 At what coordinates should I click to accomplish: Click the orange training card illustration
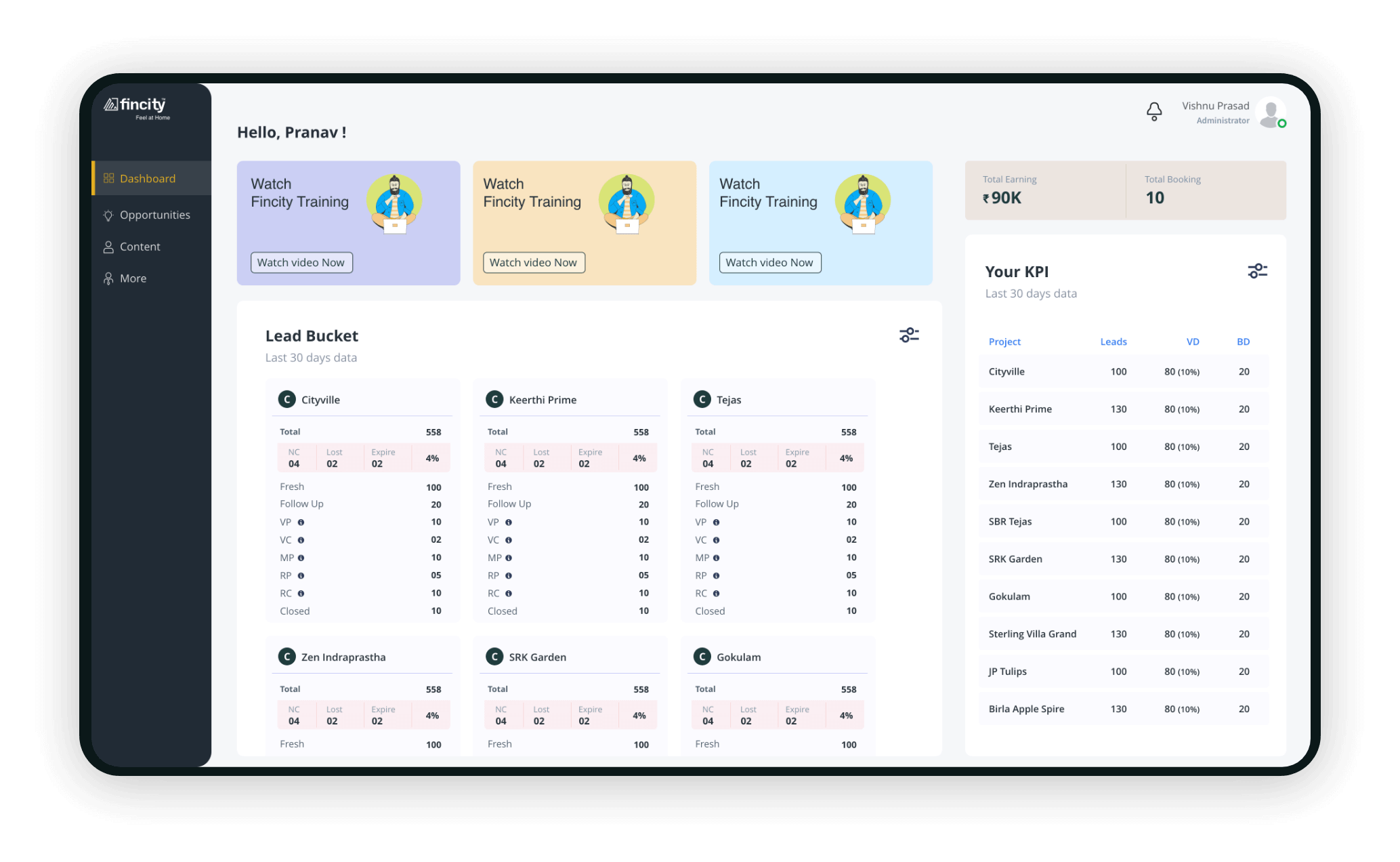point(627,203)
